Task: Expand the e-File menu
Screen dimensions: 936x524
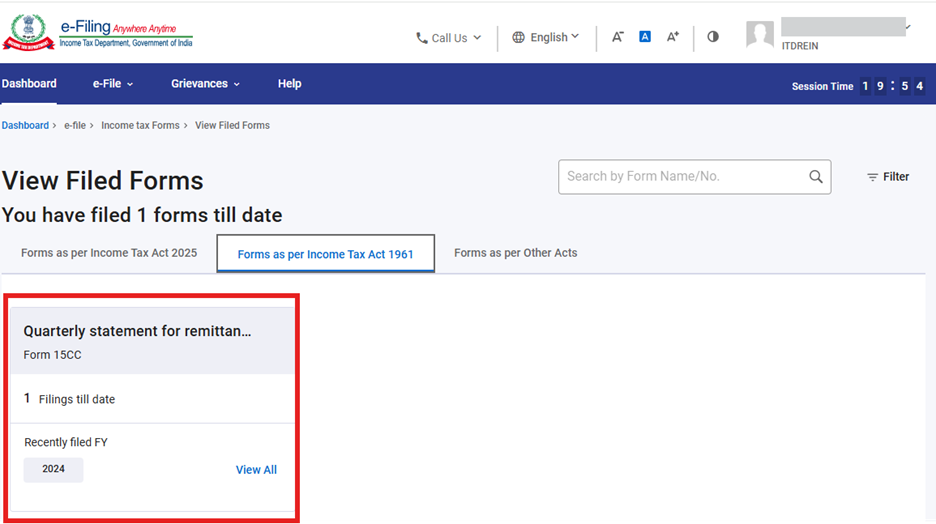Action: coord(112,84)
